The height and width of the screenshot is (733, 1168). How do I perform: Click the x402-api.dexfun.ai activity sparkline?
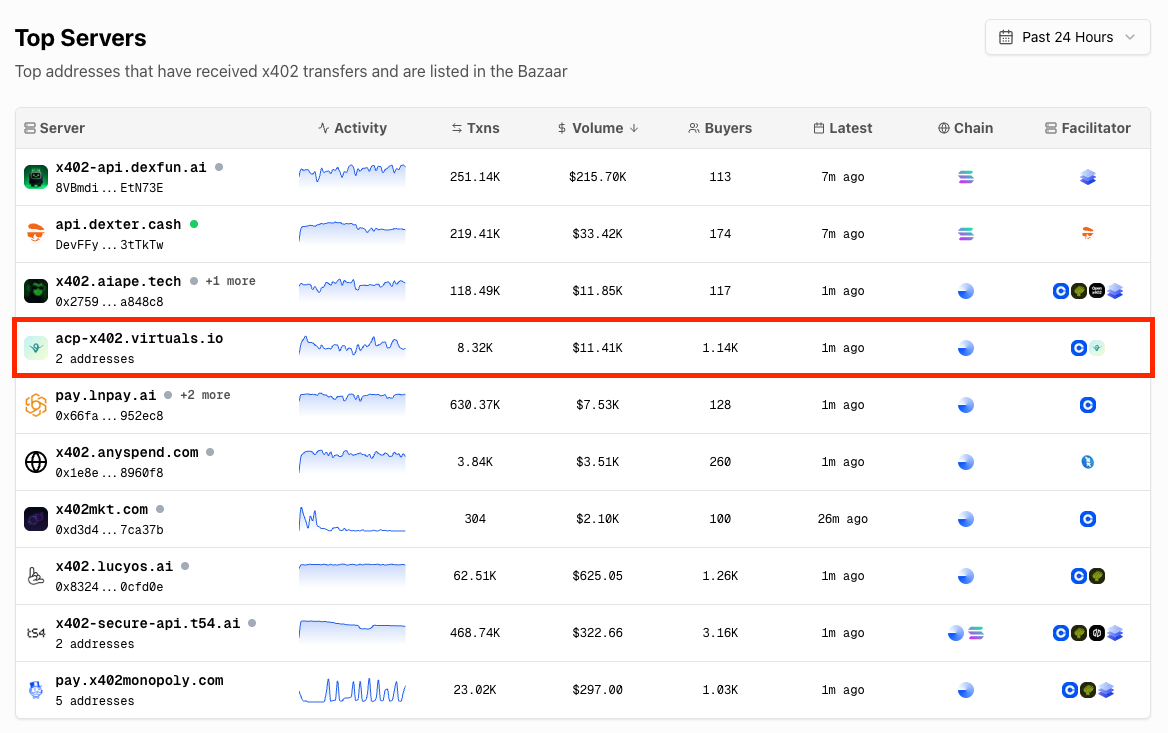pyautogui.click(x=352, y=175)
